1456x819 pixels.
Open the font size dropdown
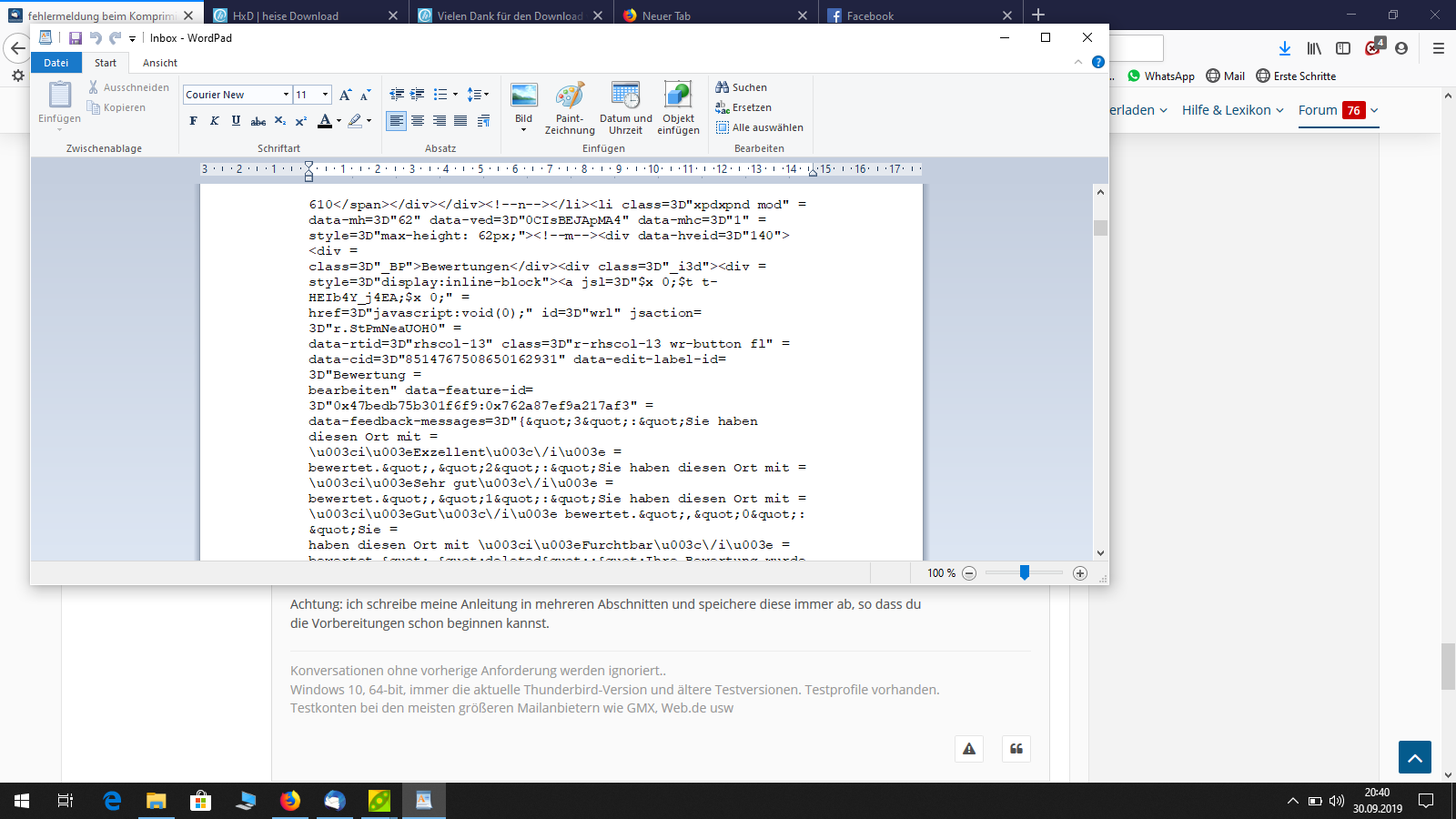(x=325, y=95)
